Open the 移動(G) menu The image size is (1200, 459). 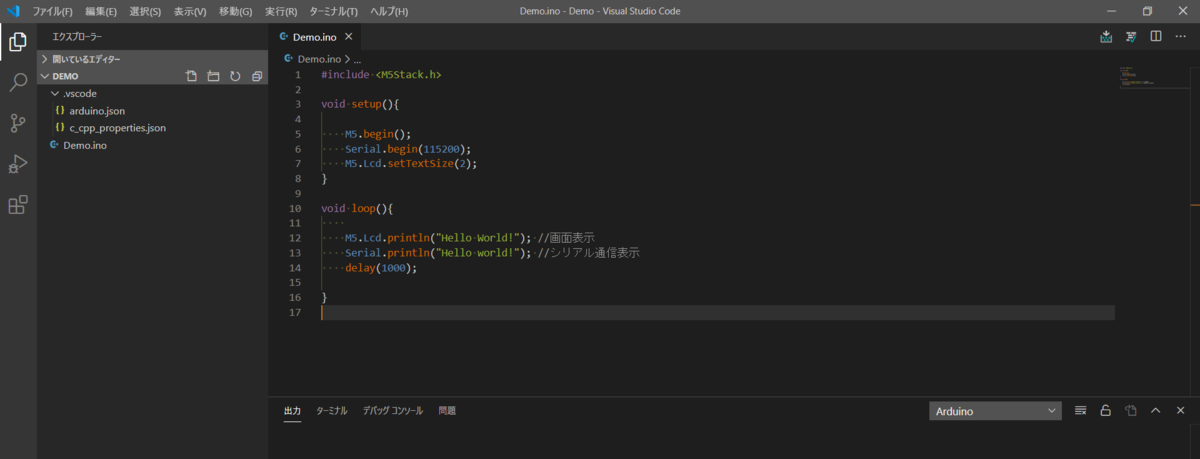click(x=235, y=11)
